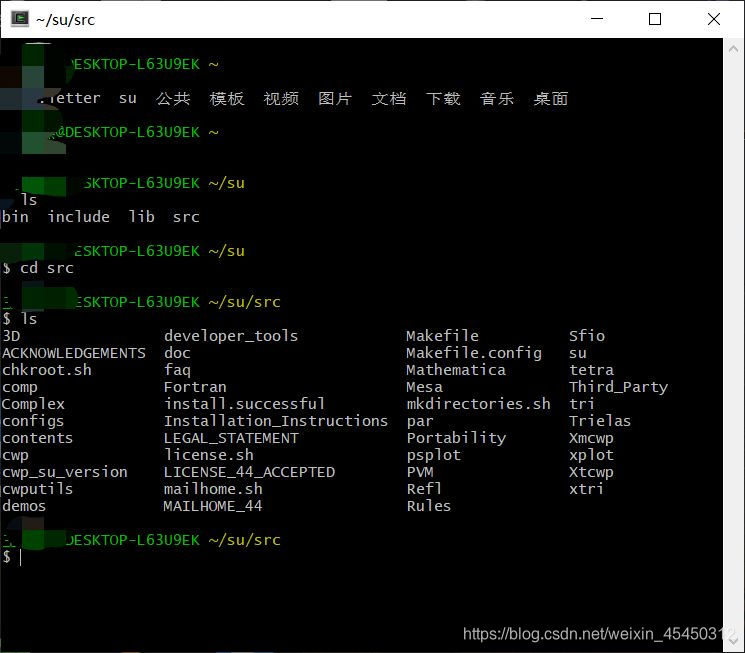Click the 下载 folder name
The image size is (745, 653).
click(443, 99)
